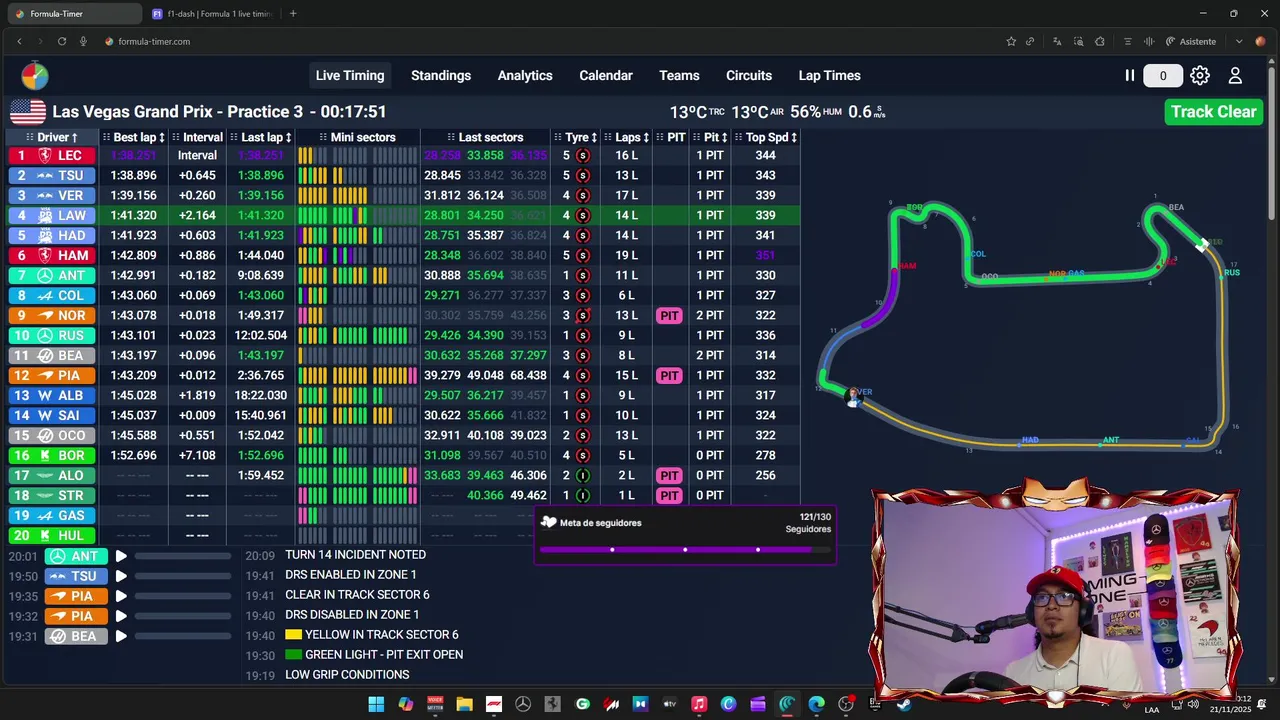1280x720 pixels.
Task: Select the HAM driver row chip
Action: [x=52, y=255]
